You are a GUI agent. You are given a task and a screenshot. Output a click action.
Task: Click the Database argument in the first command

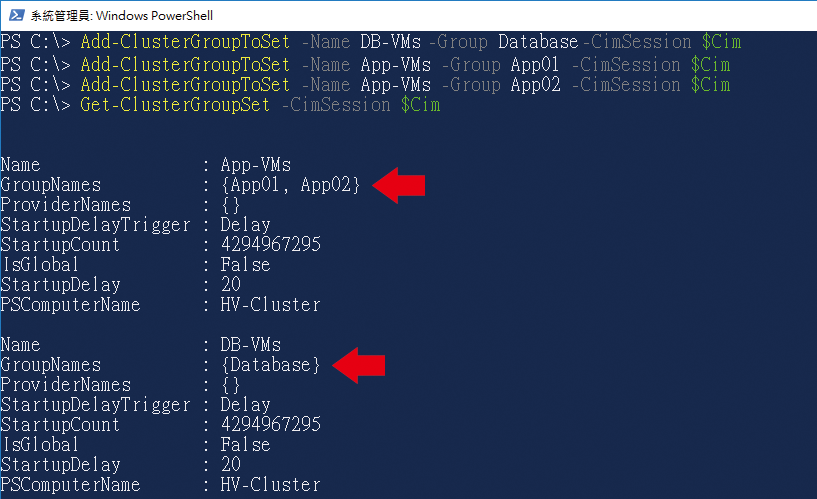(538, 43)
